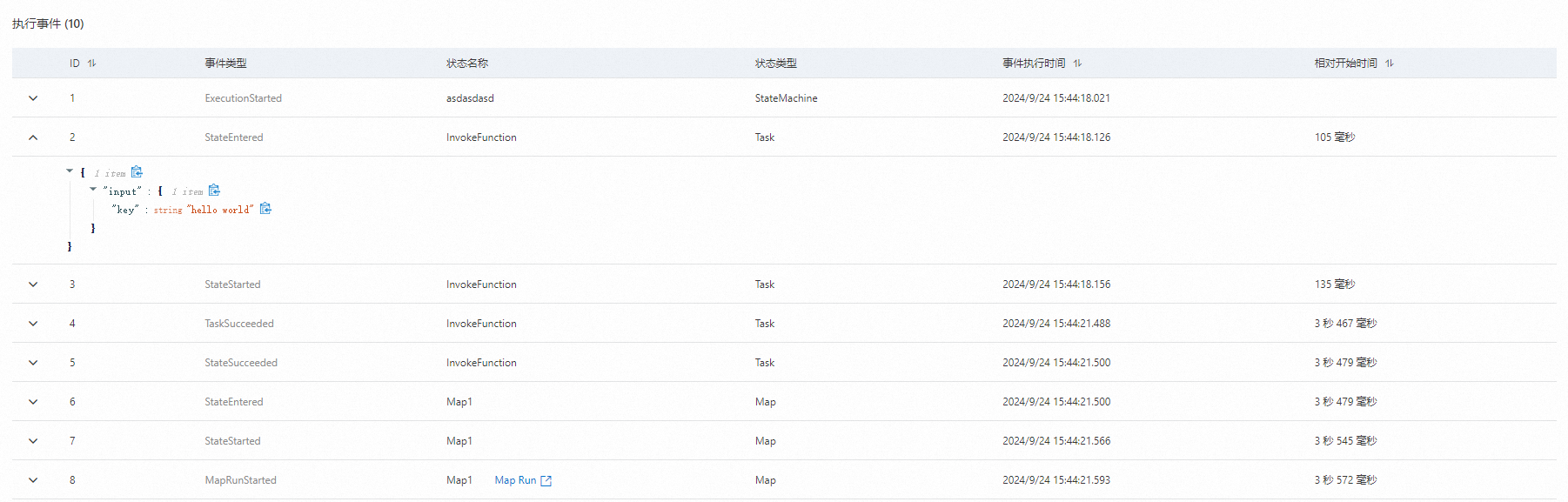Screen dimensions: 1568x502
Task: Click the 状态名称 column header
Action: point(467,64)
